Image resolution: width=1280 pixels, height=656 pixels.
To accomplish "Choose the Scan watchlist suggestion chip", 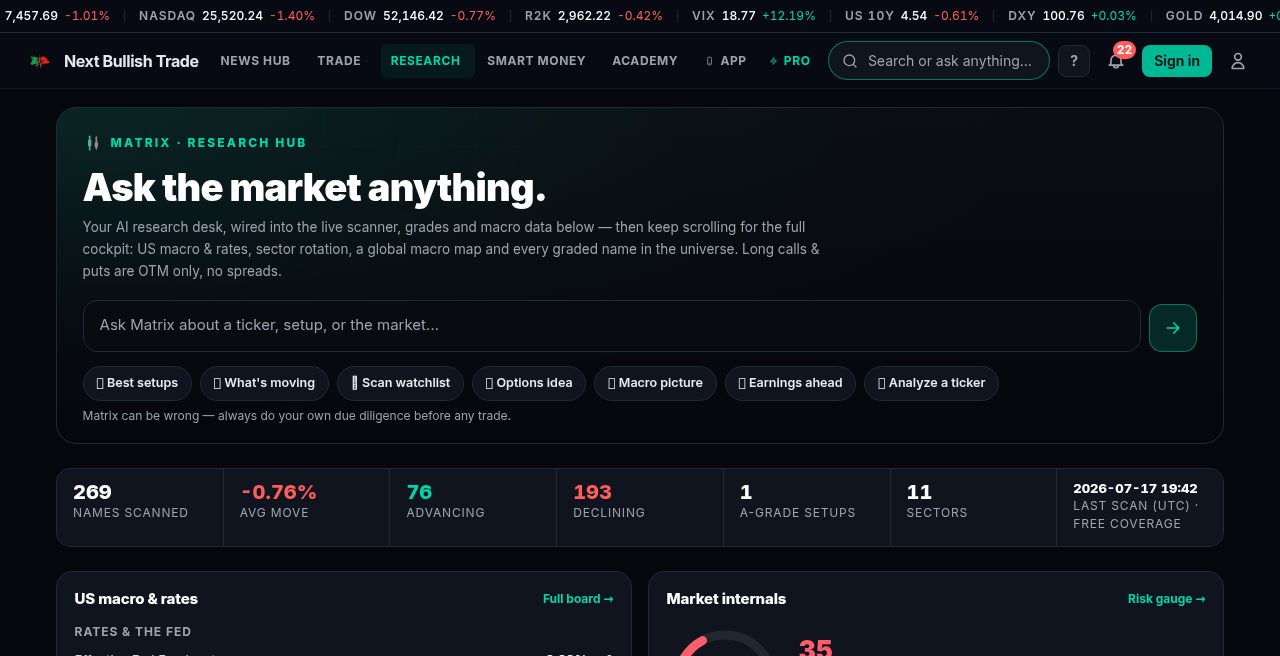I will 401,383.
